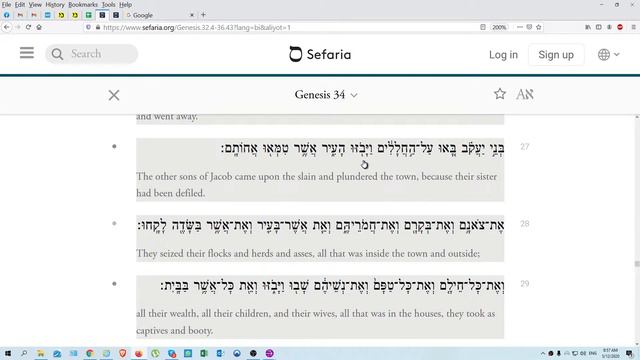Open Chrome from the taskbar
The image size is (640, 360).
(90, 353)
